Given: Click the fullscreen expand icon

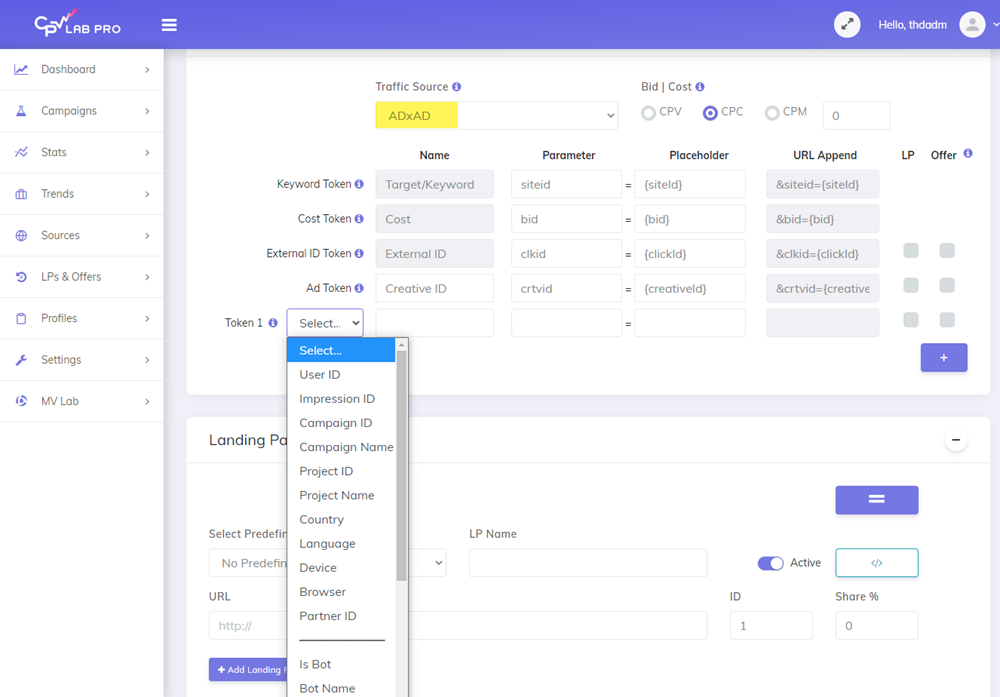Looking at the screenshot, I should point(847,25).
